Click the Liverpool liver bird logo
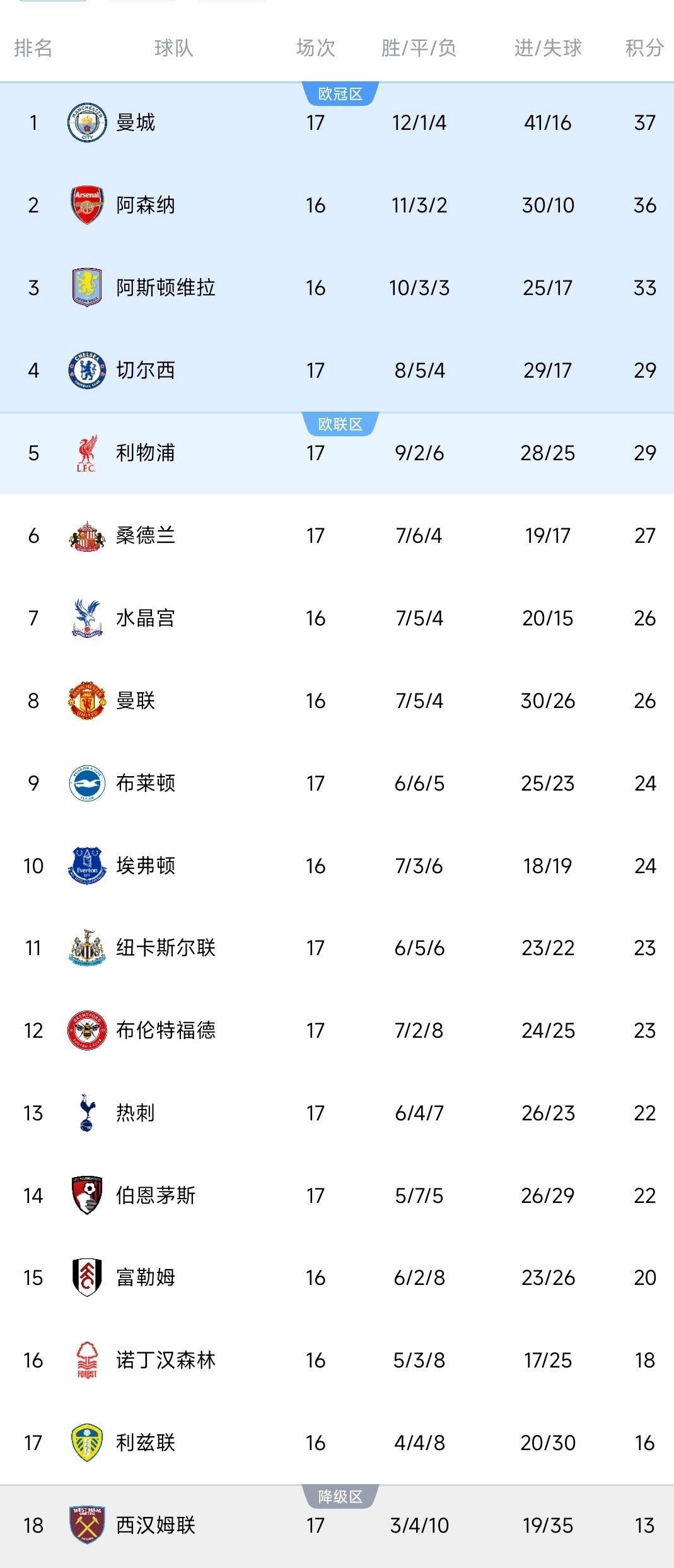 click(x=88, y=453)
